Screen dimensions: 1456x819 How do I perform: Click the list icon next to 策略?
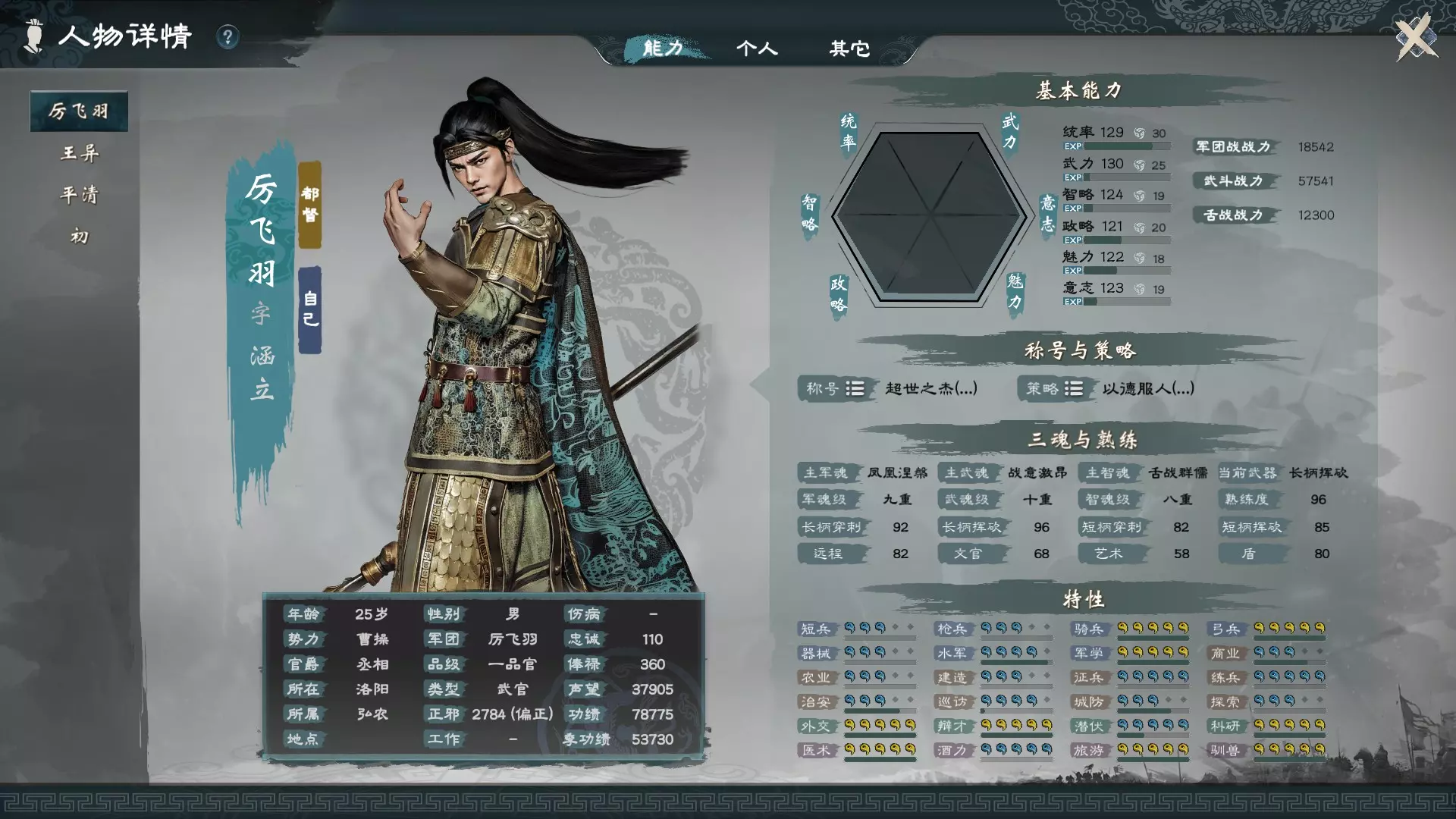tap(1073, 388)
